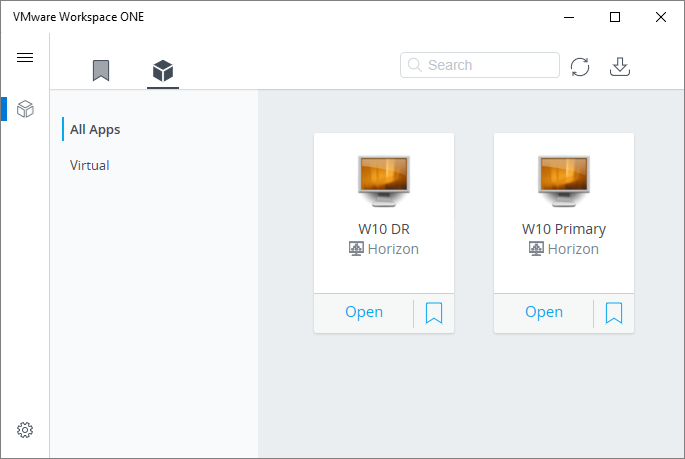685x459 pixels.
Task: Toggle bookmark for W10 Primary
Action: (x=614, y=313)
